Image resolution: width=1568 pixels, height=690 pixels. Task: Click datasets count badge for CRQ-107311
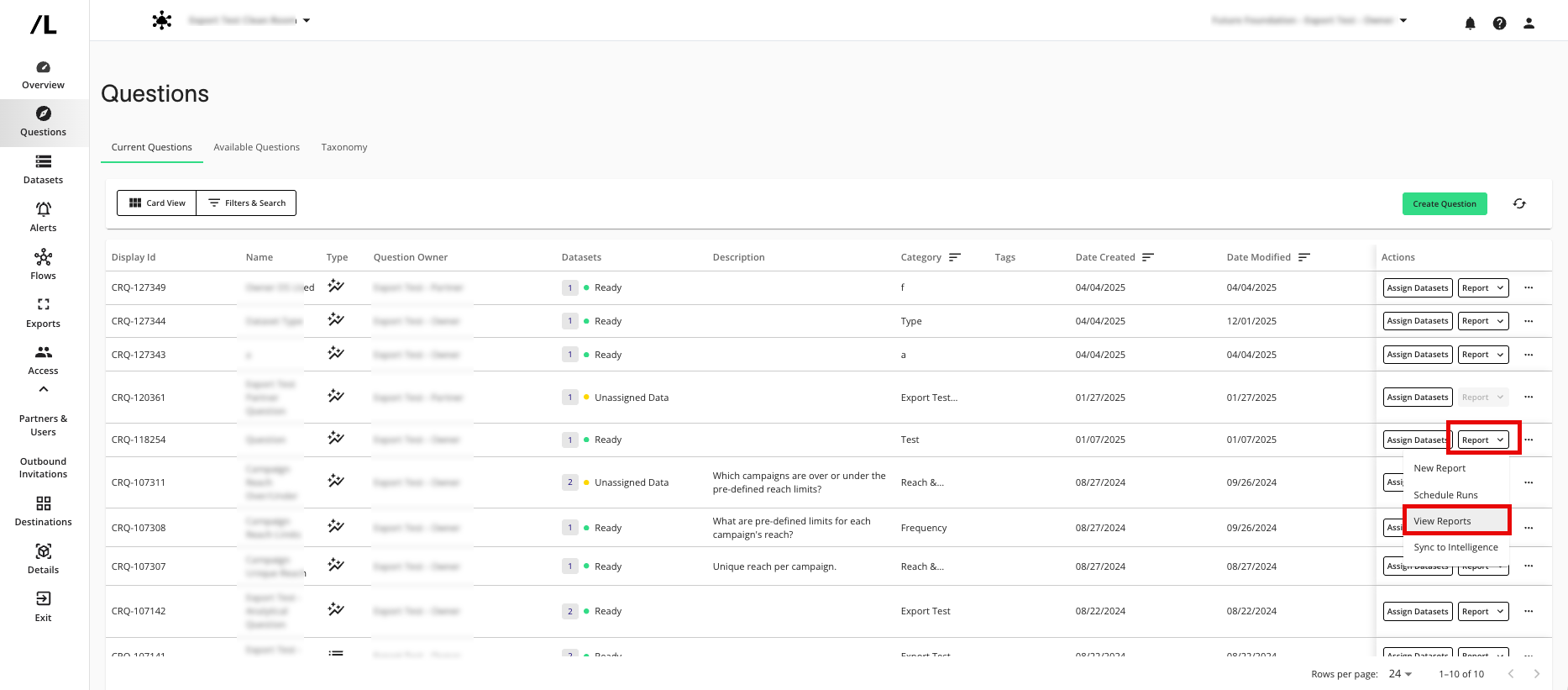[x=570, y=482]
